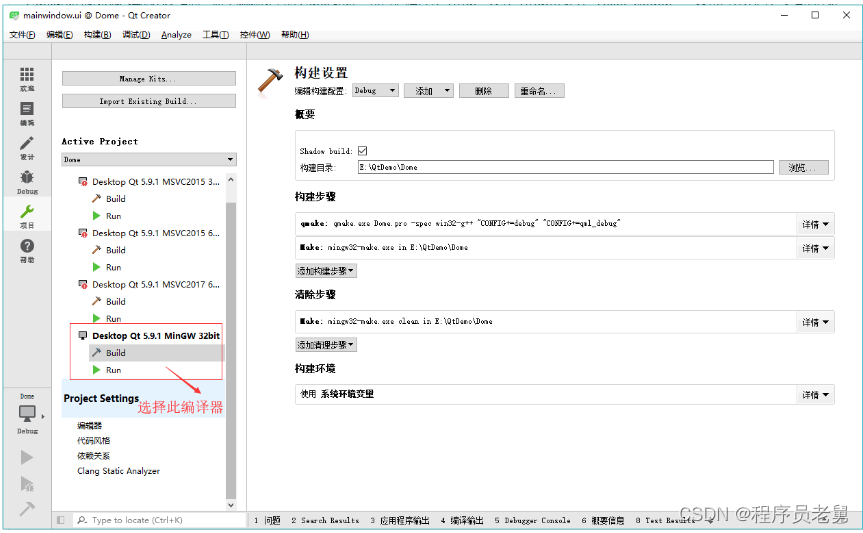Select Run under MSVC2017 kit
863x533 pixels.
click(113, 319)
